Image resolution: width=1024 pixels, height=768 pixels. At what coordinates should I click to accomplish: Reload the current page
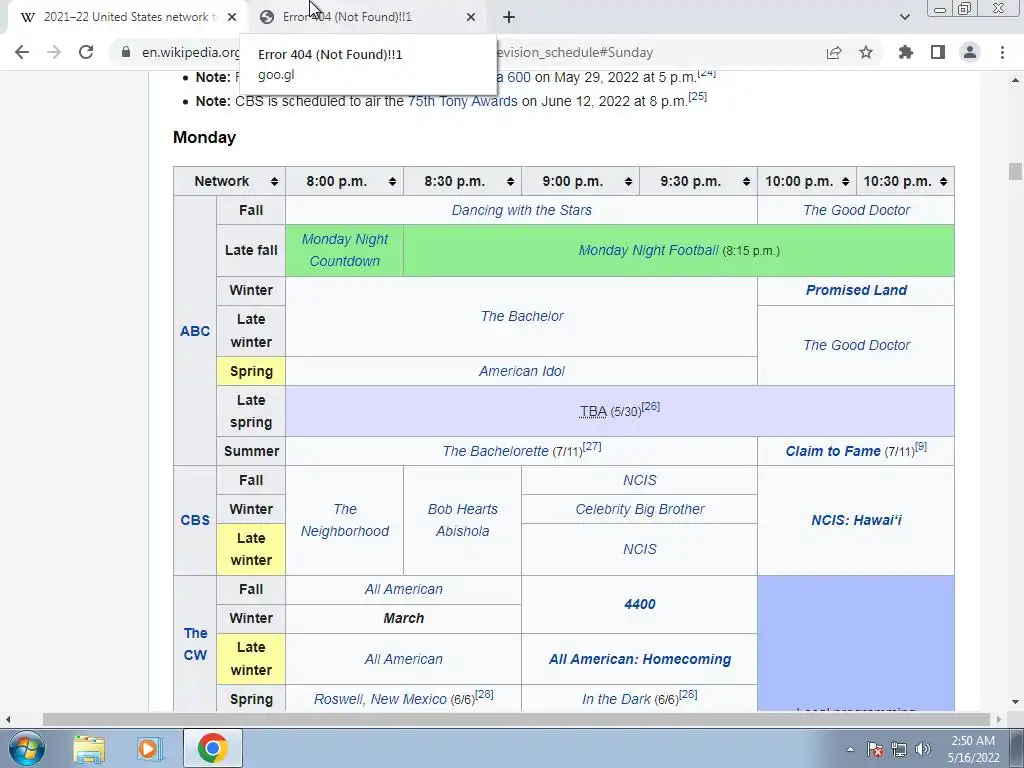pyautogui.click(x=86, y=52)
